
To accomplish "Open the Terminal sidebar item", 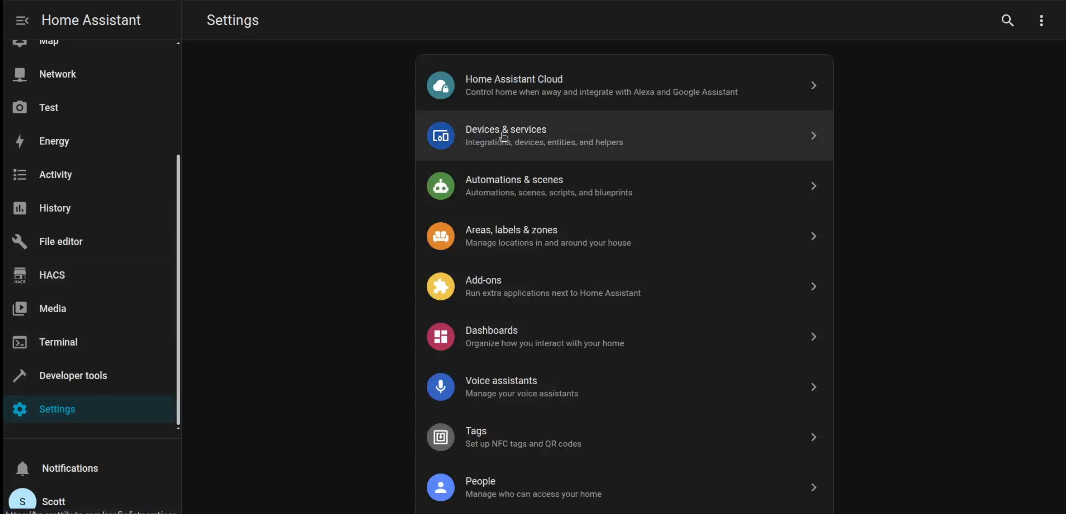I will tap(58, 342).
